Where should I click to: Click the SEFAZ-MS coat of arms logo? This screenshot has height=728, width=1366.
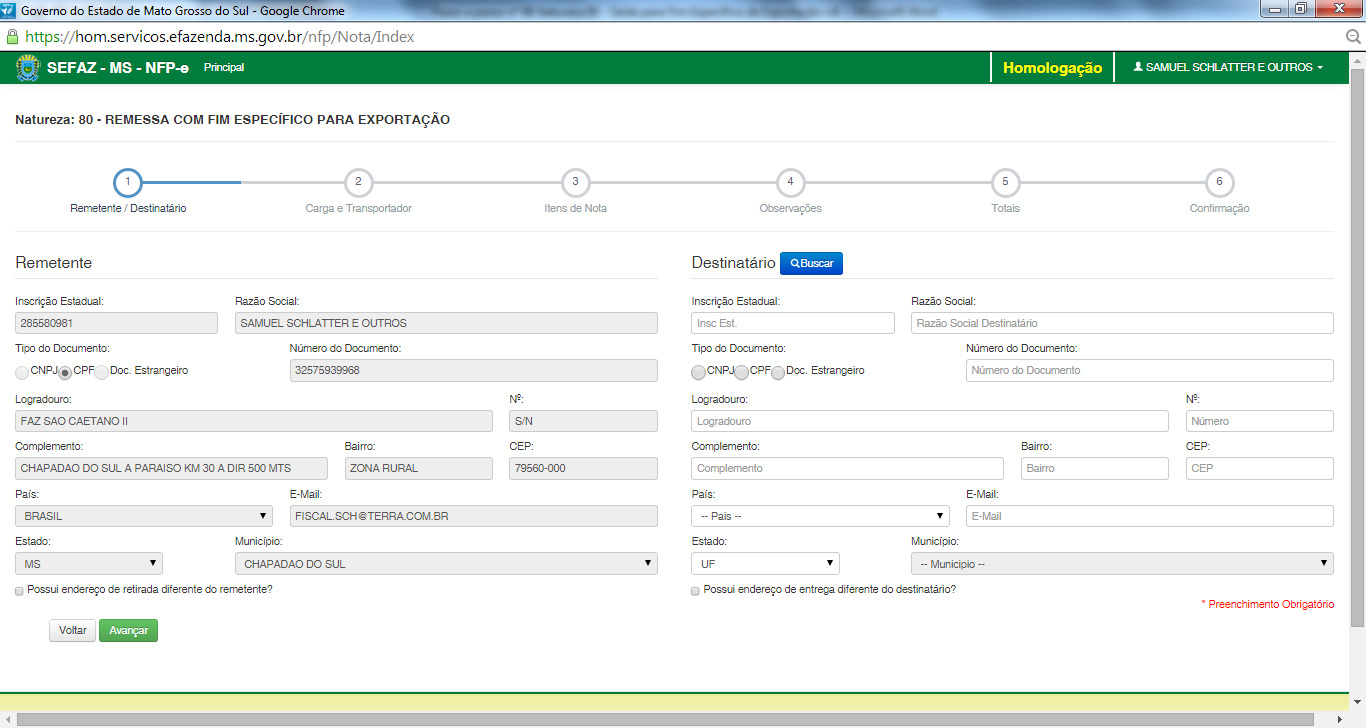[x=26, y=67]
